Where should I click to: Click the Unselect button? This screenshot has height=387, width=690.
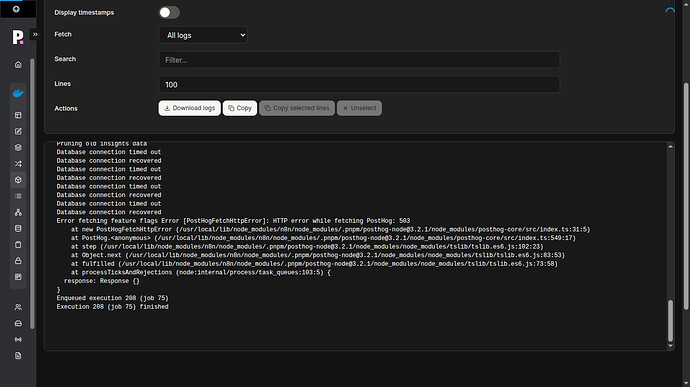tap(360, 108)
